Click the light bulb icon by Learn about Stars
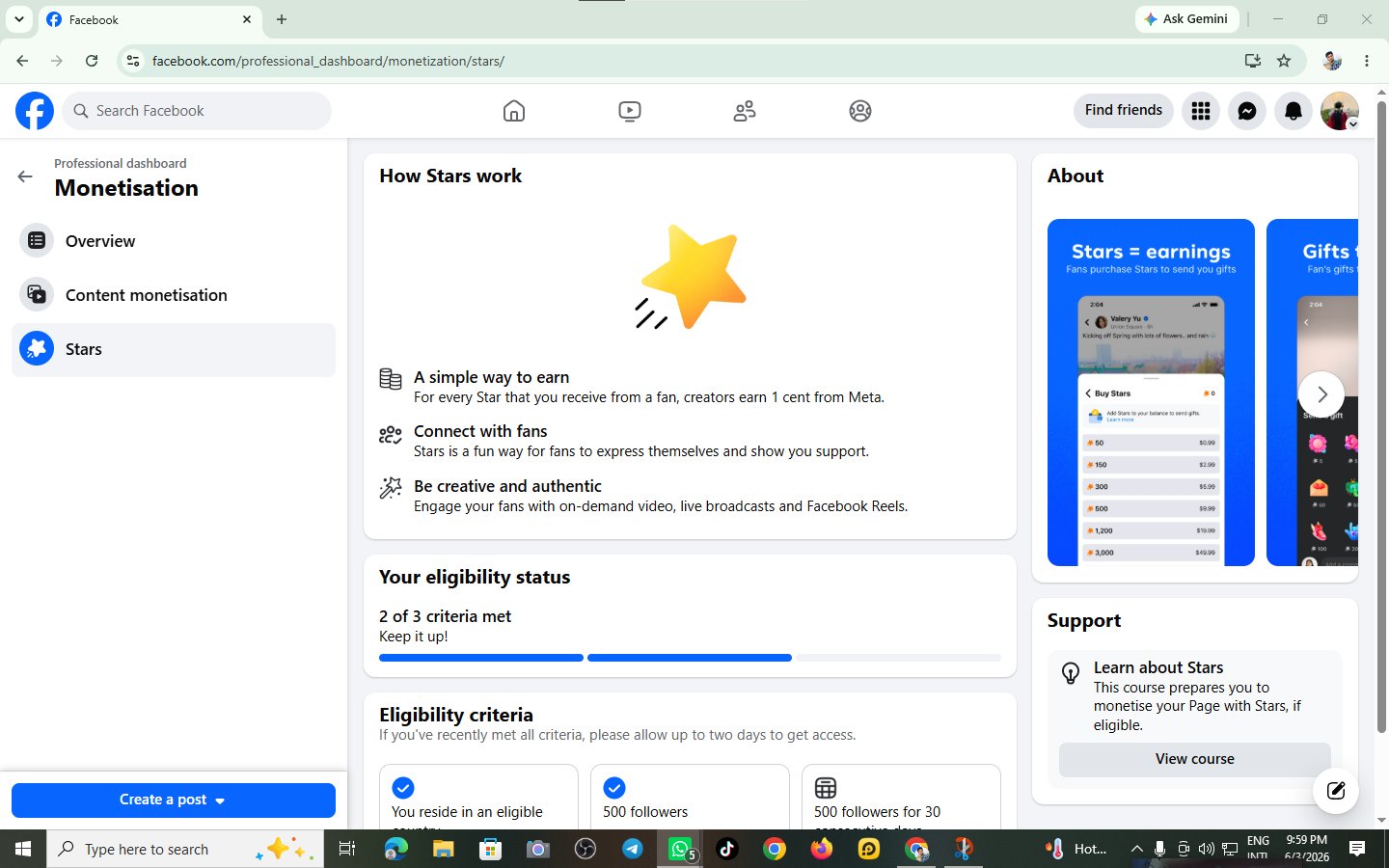 click(x=1071, y=673)
